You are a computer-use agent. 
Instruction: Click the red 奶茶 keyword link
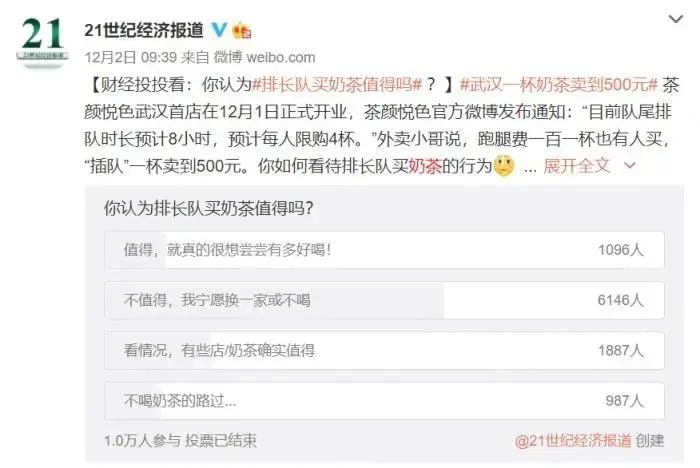(x=425, y=166)
